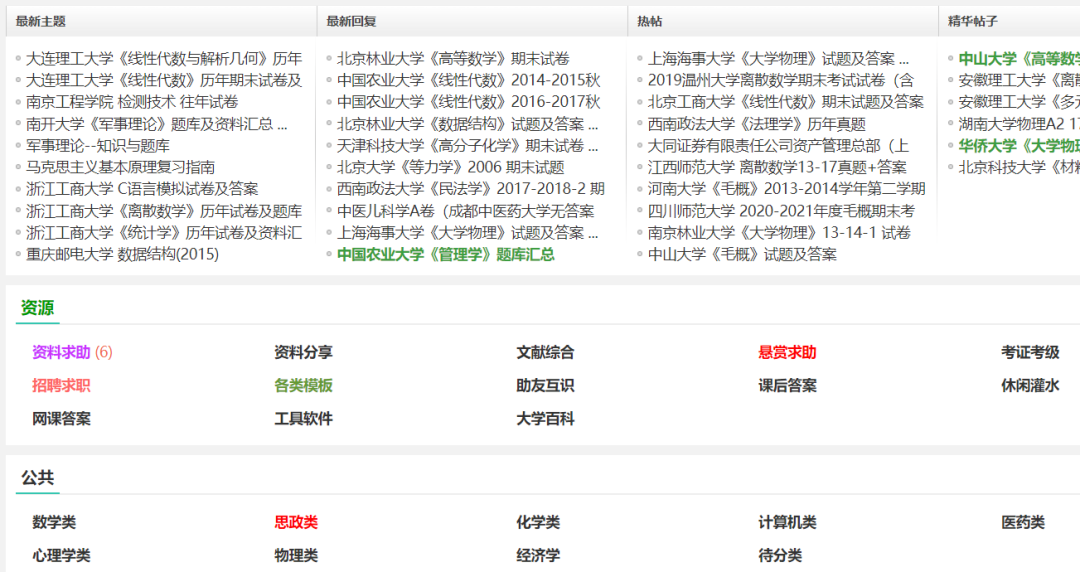Open 中医儿科学A卷 成都中医药大学 reply
Viewport: 1080px width, 572px height.
coord(466,211)
